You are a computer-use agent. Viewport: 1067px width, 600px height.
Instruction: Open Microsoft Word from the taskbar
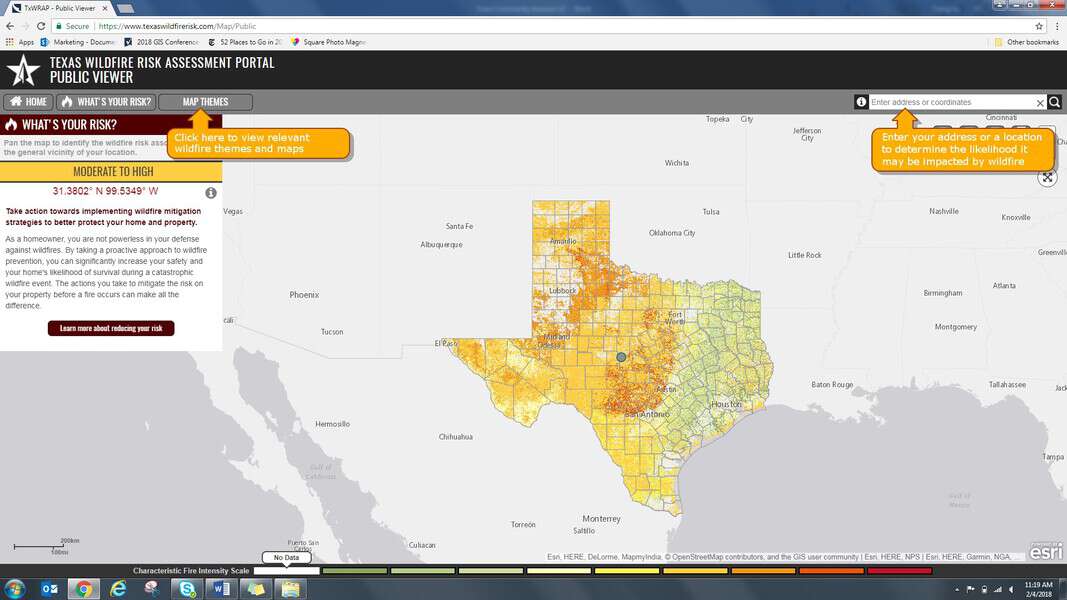click(x=222, y=588)
